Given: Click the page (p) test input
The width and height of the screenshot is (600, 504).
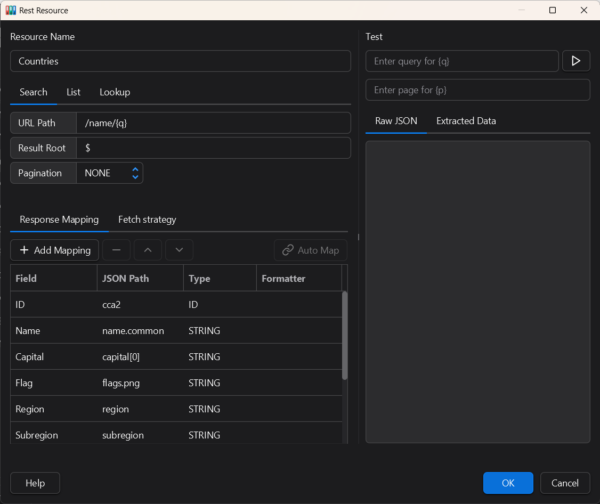Looking at the screenshot, I should click(x=477, y=90).
